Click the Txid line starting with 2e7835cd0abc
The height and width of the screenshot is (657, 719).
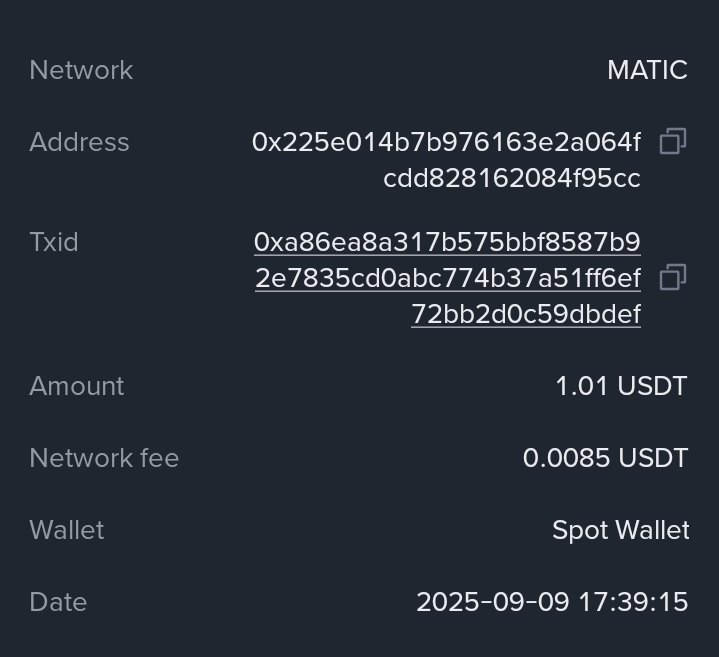point(447,278)
